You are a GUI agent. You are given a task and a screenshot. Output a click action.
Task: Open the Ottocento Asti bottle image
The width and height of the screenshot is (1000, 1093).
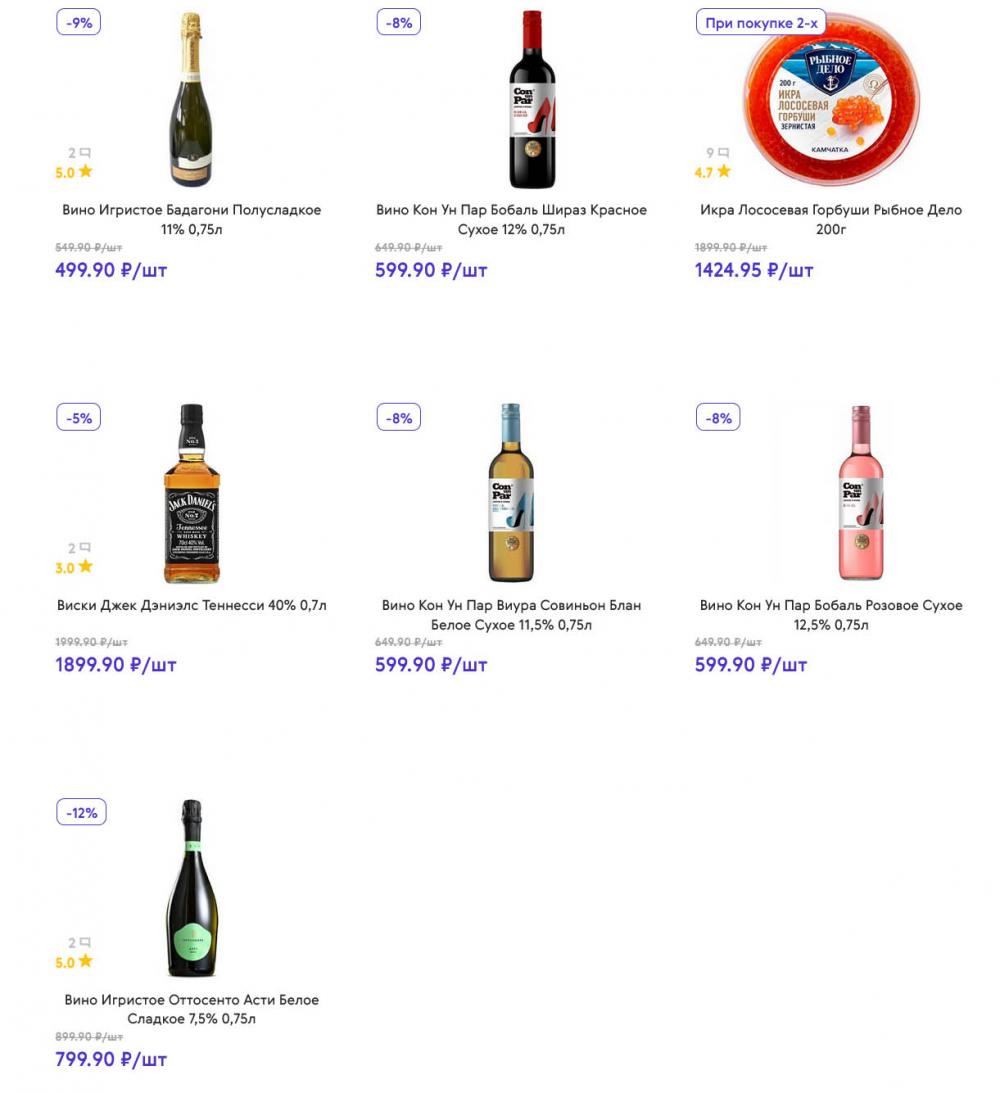click(x=191, y=888)
